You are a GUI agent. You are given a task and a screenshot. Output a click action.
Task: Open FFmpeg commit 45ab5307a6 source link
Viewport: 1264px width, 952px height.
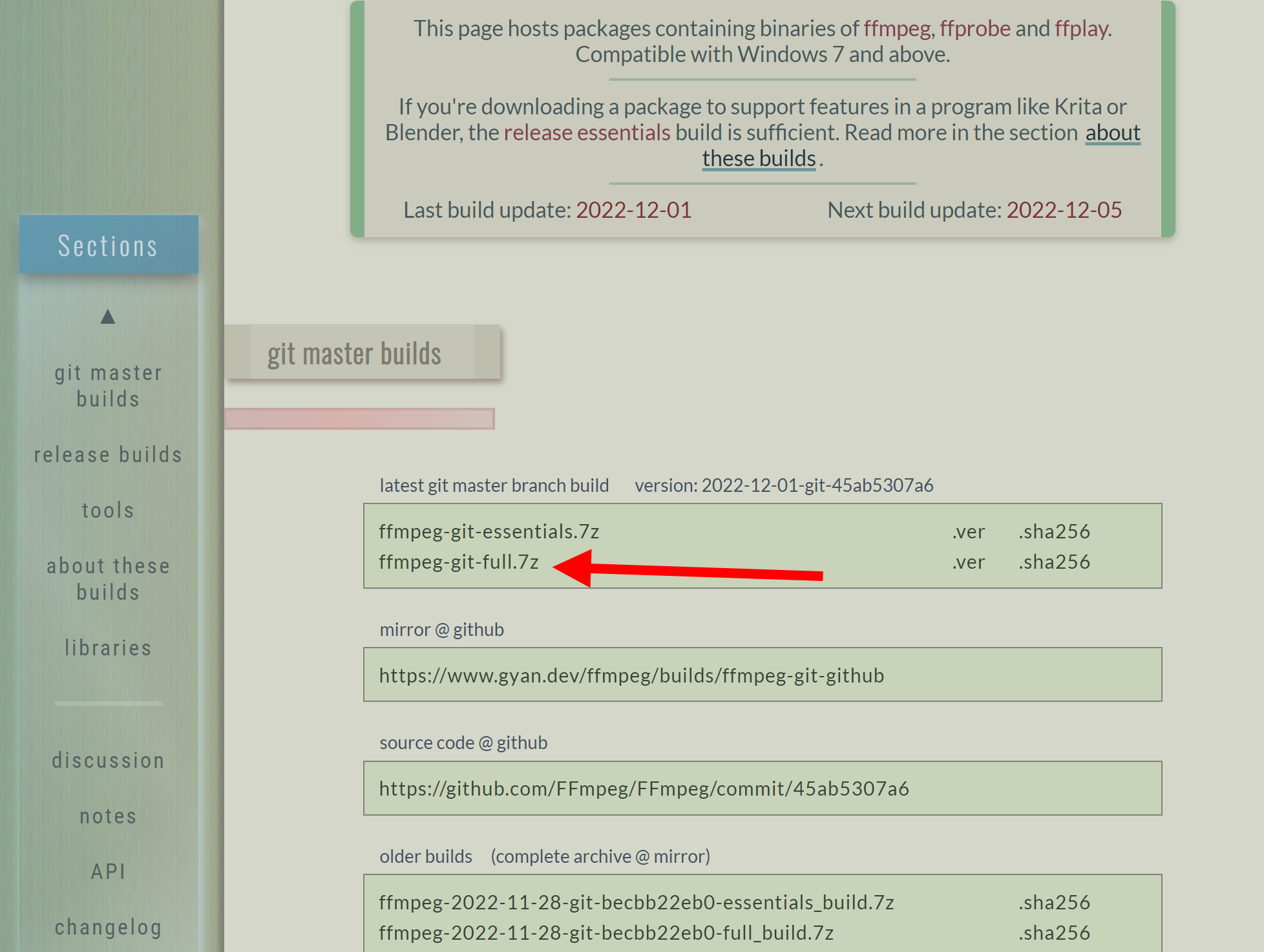644,788
